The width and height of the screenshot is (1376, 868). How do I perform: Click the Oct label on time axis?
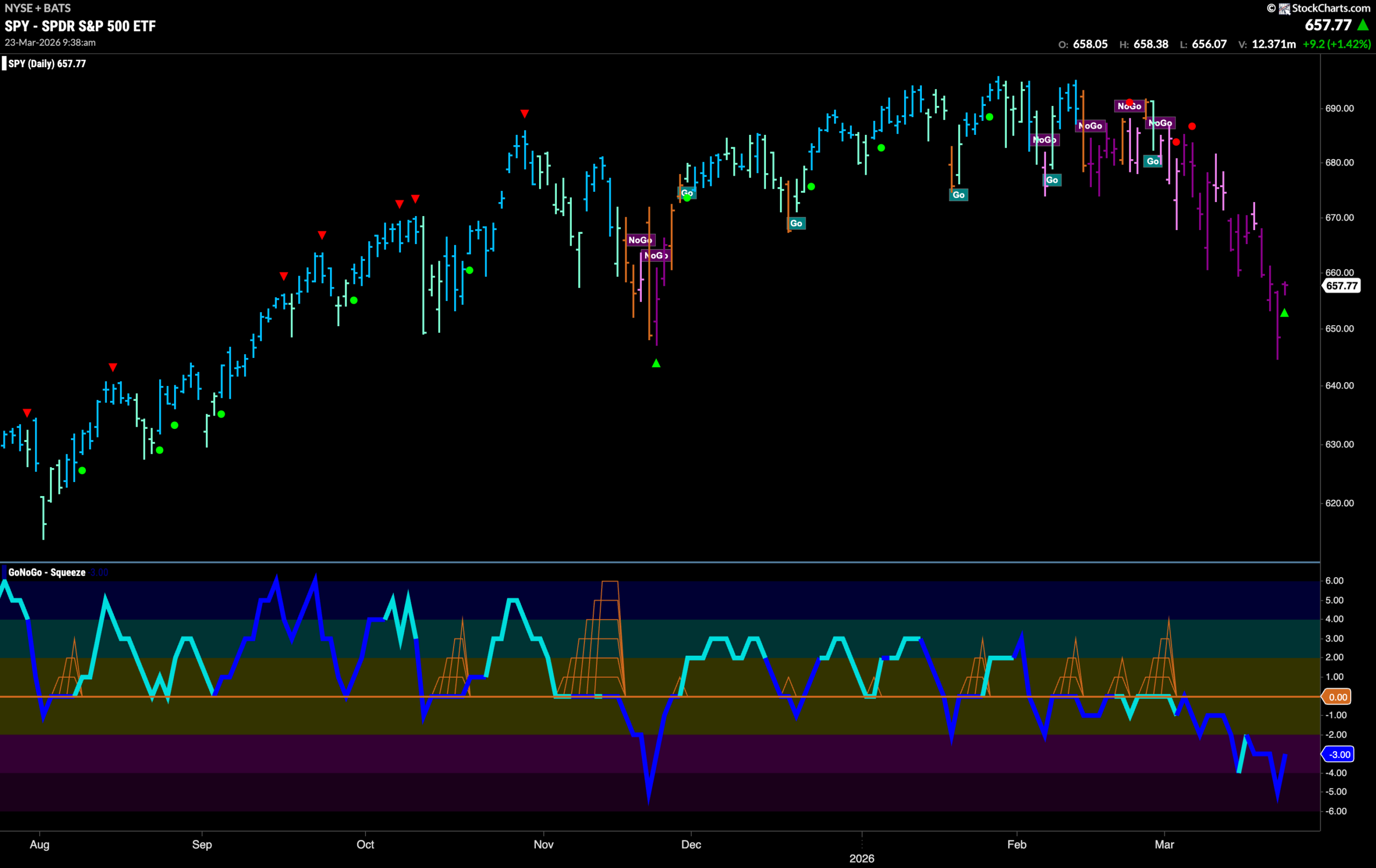[365, 844]
